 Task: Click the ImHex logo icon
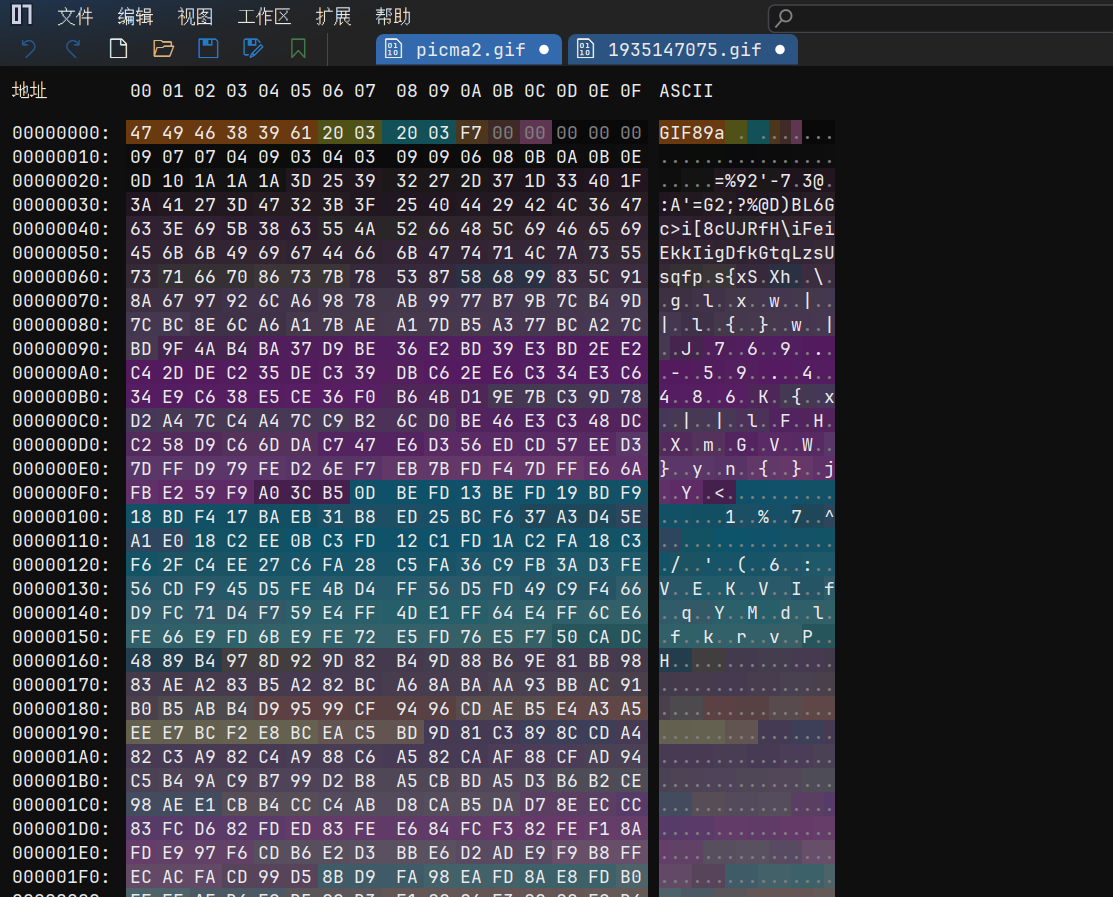click(21, 16)
